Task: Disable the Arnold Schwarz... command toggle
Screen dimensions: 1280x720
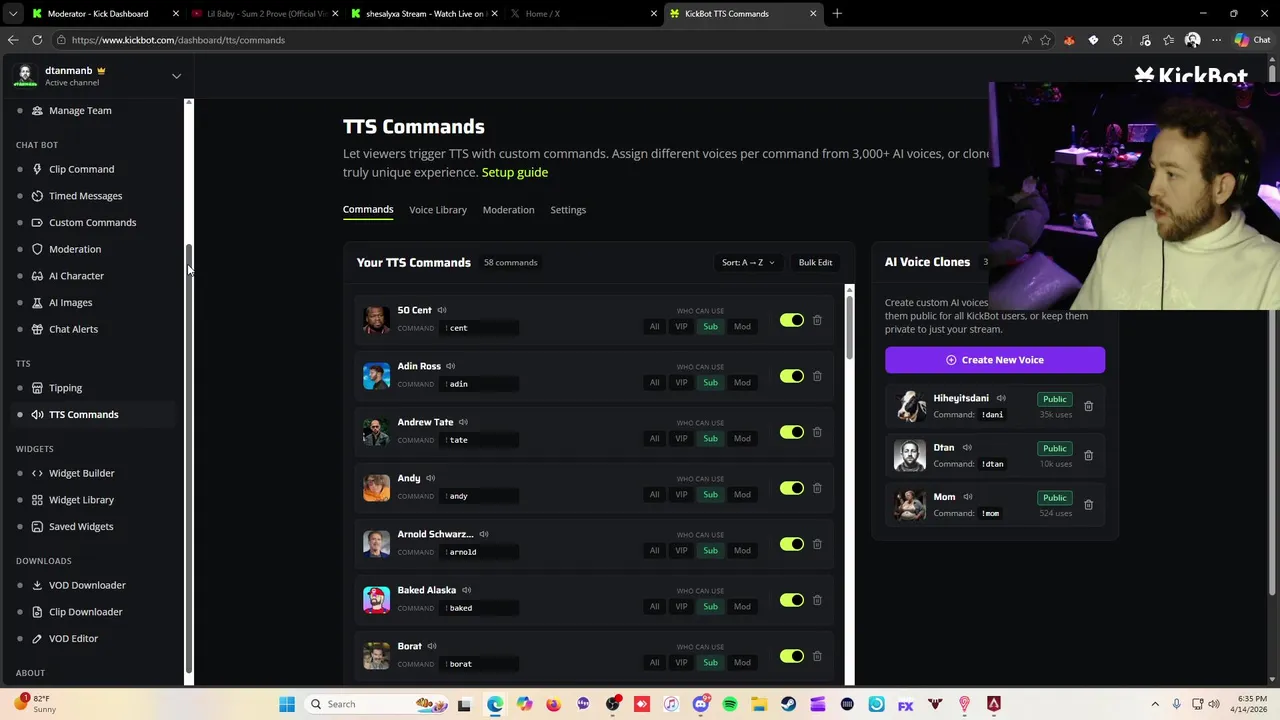Action: (792, 544)
